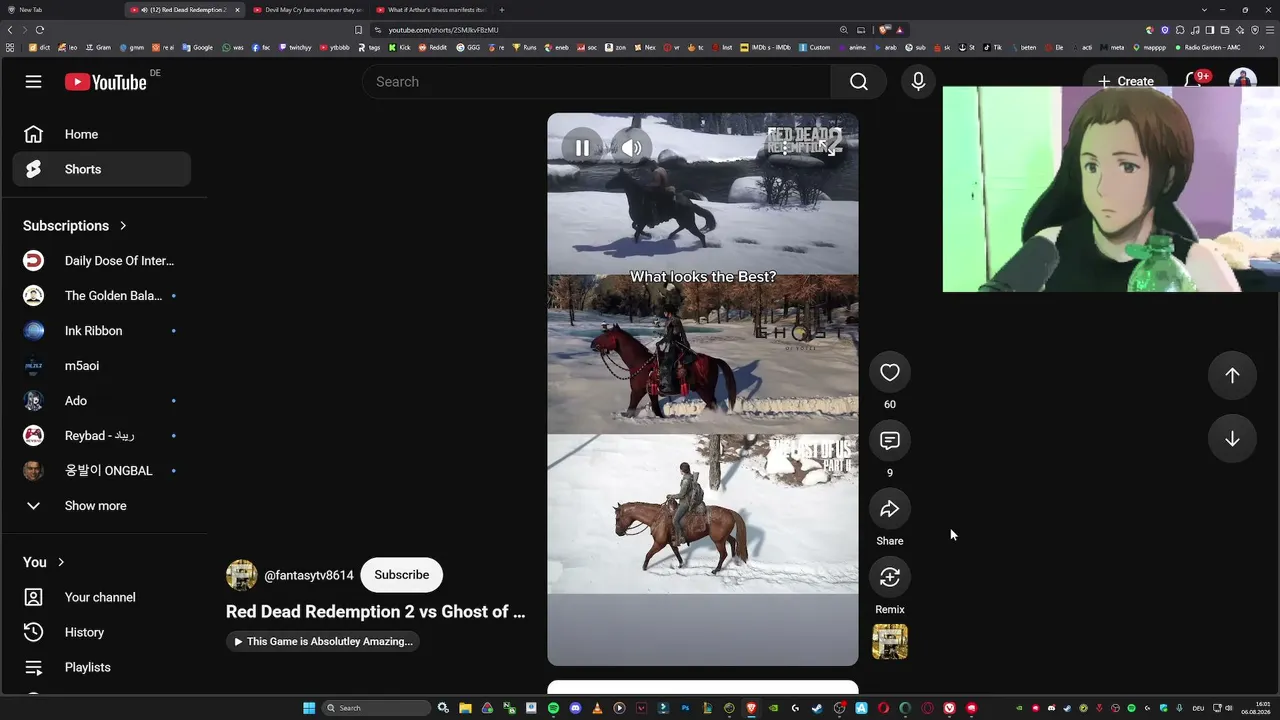Image resolution: width=1280 pixels, height=720 pixels.
Task: Open Spotify from the taskbar
Action: point(553,708)
